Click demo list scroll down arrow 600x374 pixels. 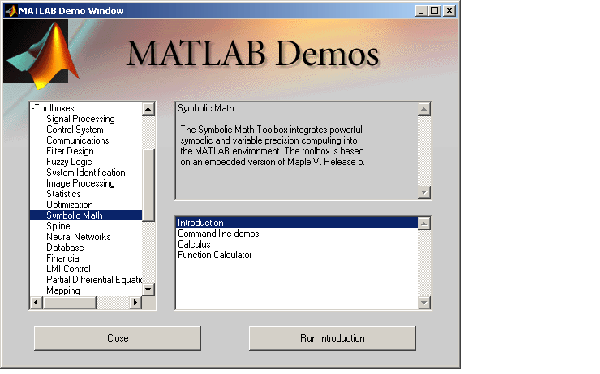[424, 302]
